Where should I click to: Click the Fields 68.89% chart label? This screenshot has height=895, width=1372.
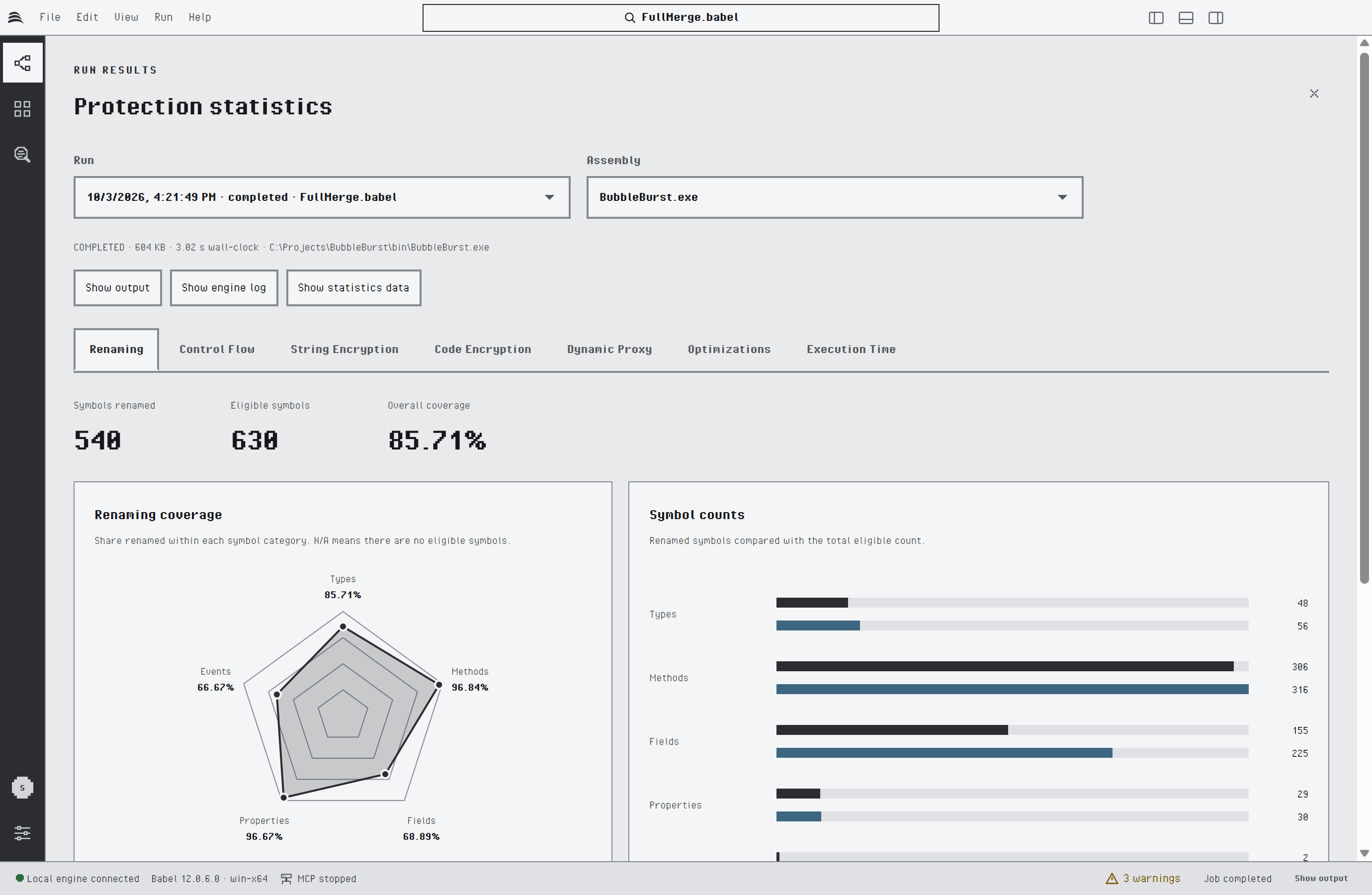[x=422, y=829]
